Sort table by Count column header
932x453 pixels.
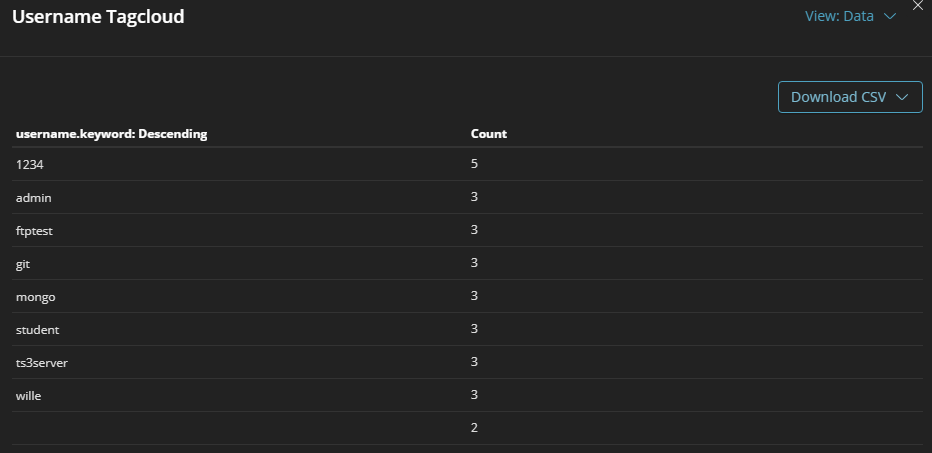489,134
